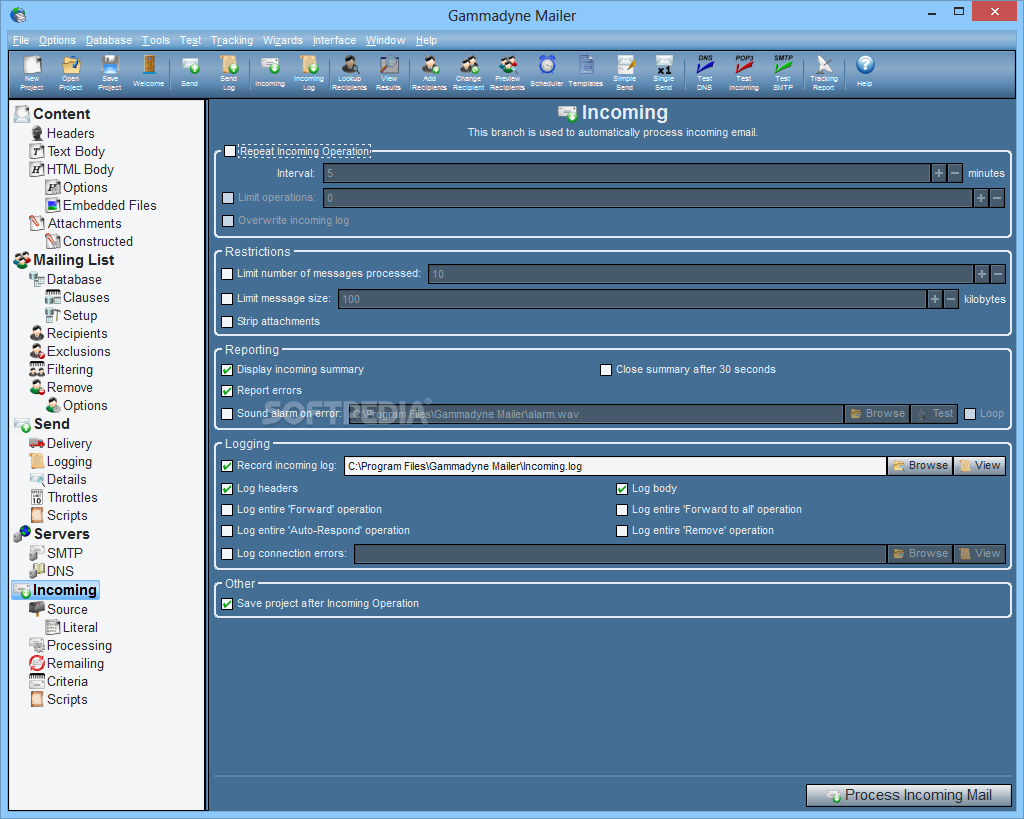This screenshot has height=819, width=1024.
Task: Uncheck Report errors checkbox
Action: pos(227,391)
